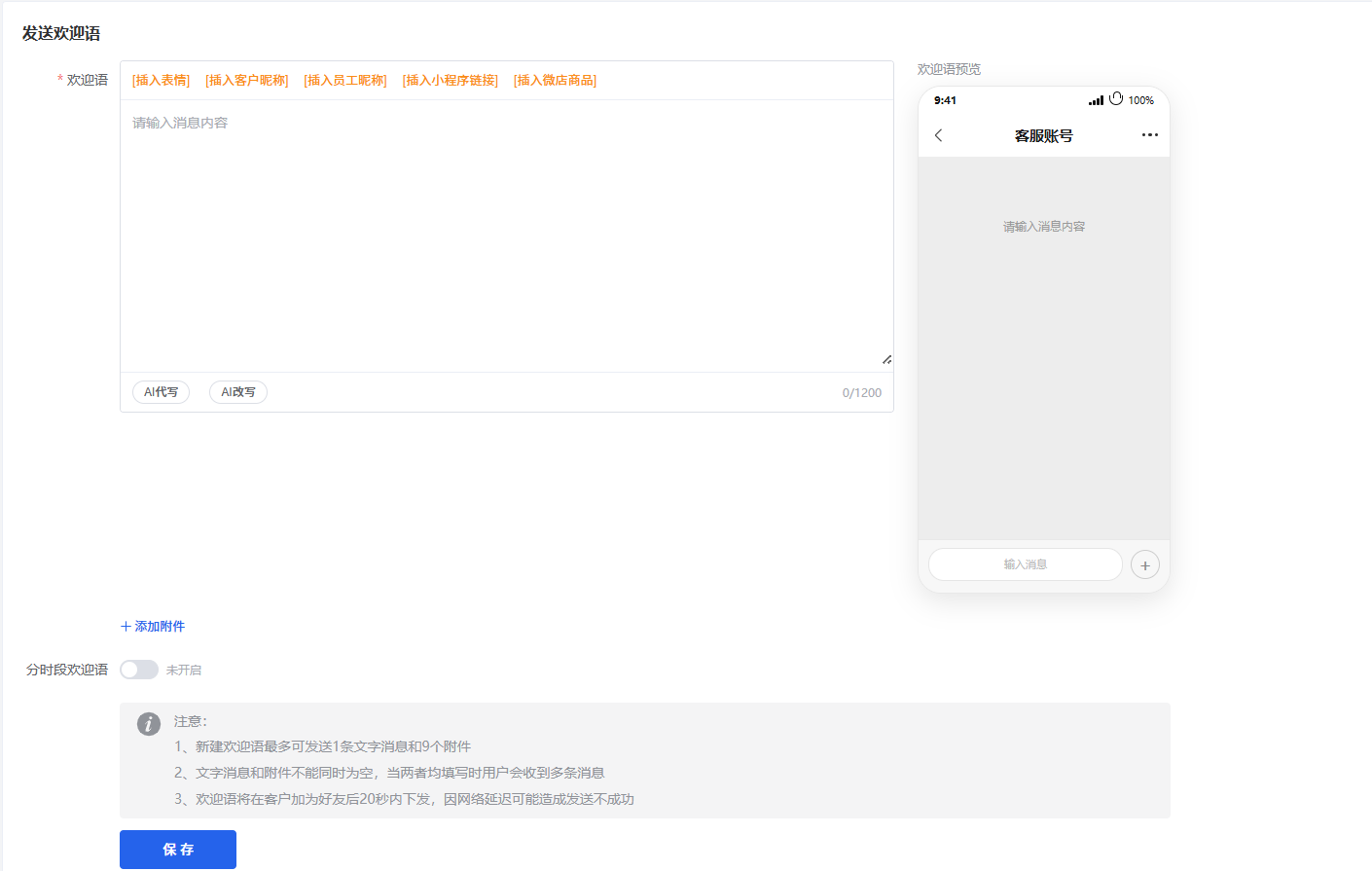
Task: Click 插入员工昵称 link
Action: click(x=345, y=81)
